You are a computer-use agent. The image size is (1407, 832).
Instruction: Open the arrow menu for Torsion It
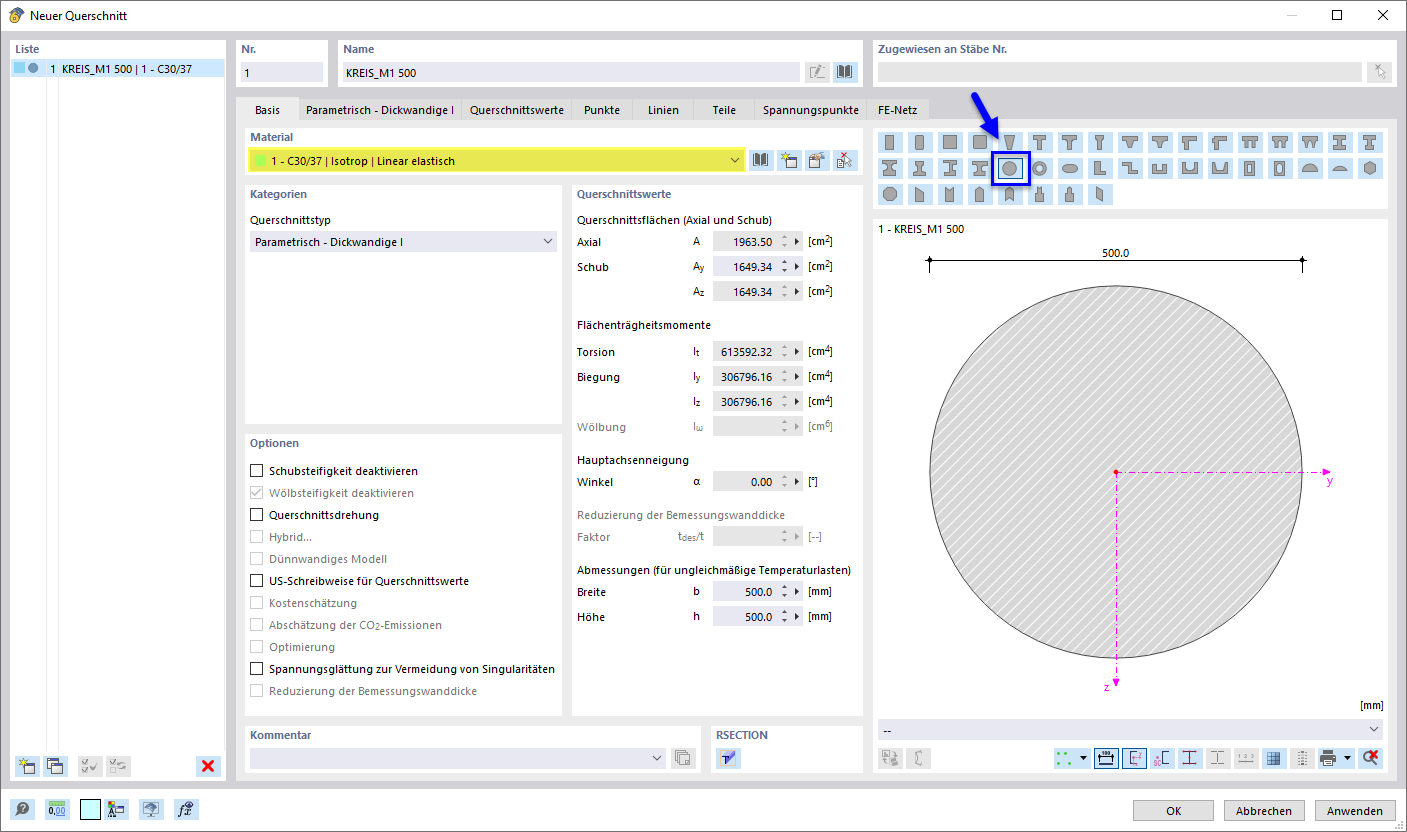798,352
